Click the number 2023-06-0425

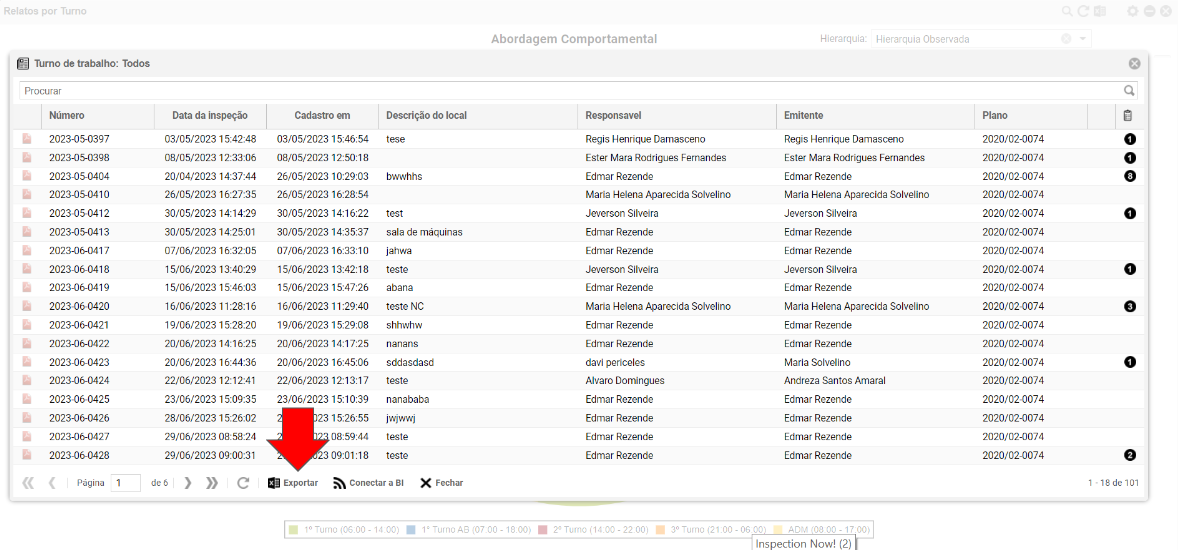pyautogui.click(x=79, y=400)
